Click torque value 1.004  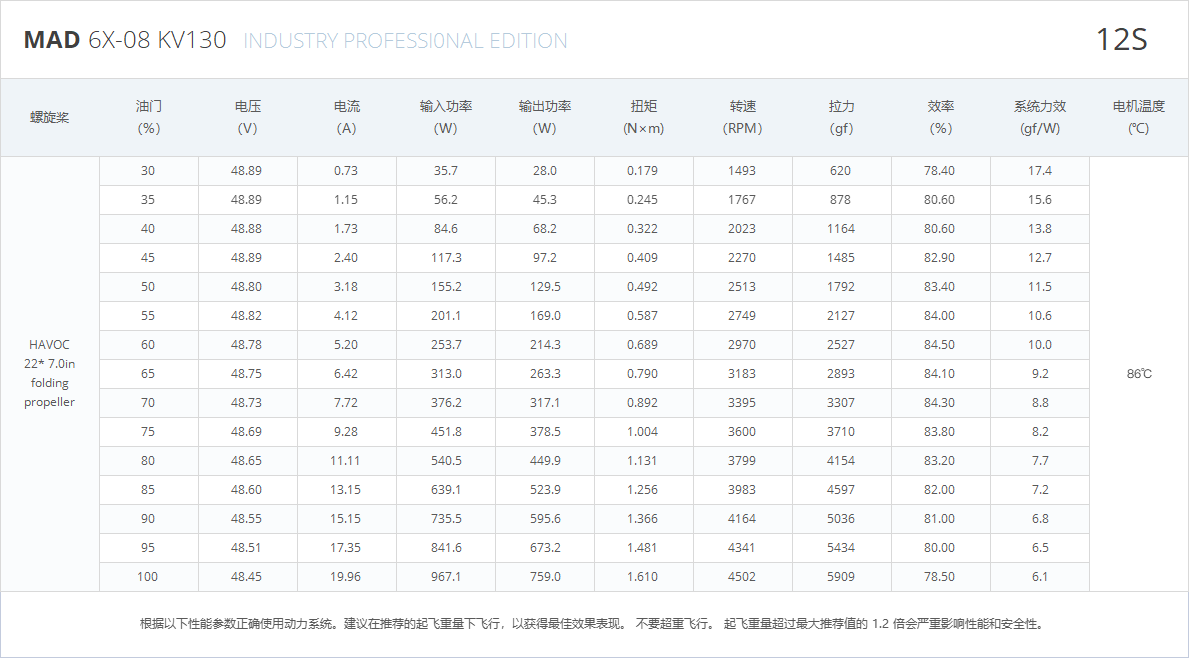point(642,431)
